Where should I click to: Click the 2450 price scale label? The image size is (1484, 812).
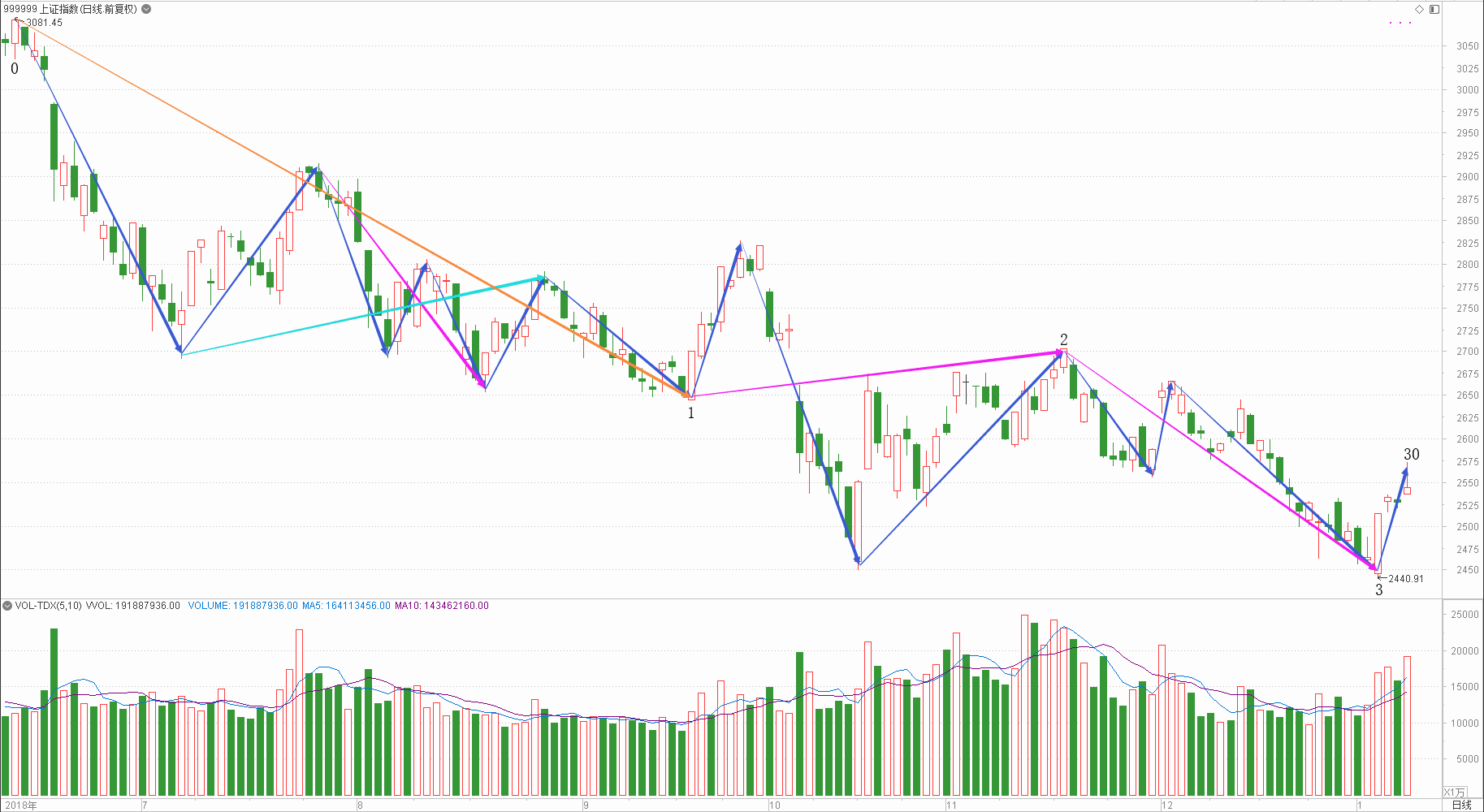1467,570
